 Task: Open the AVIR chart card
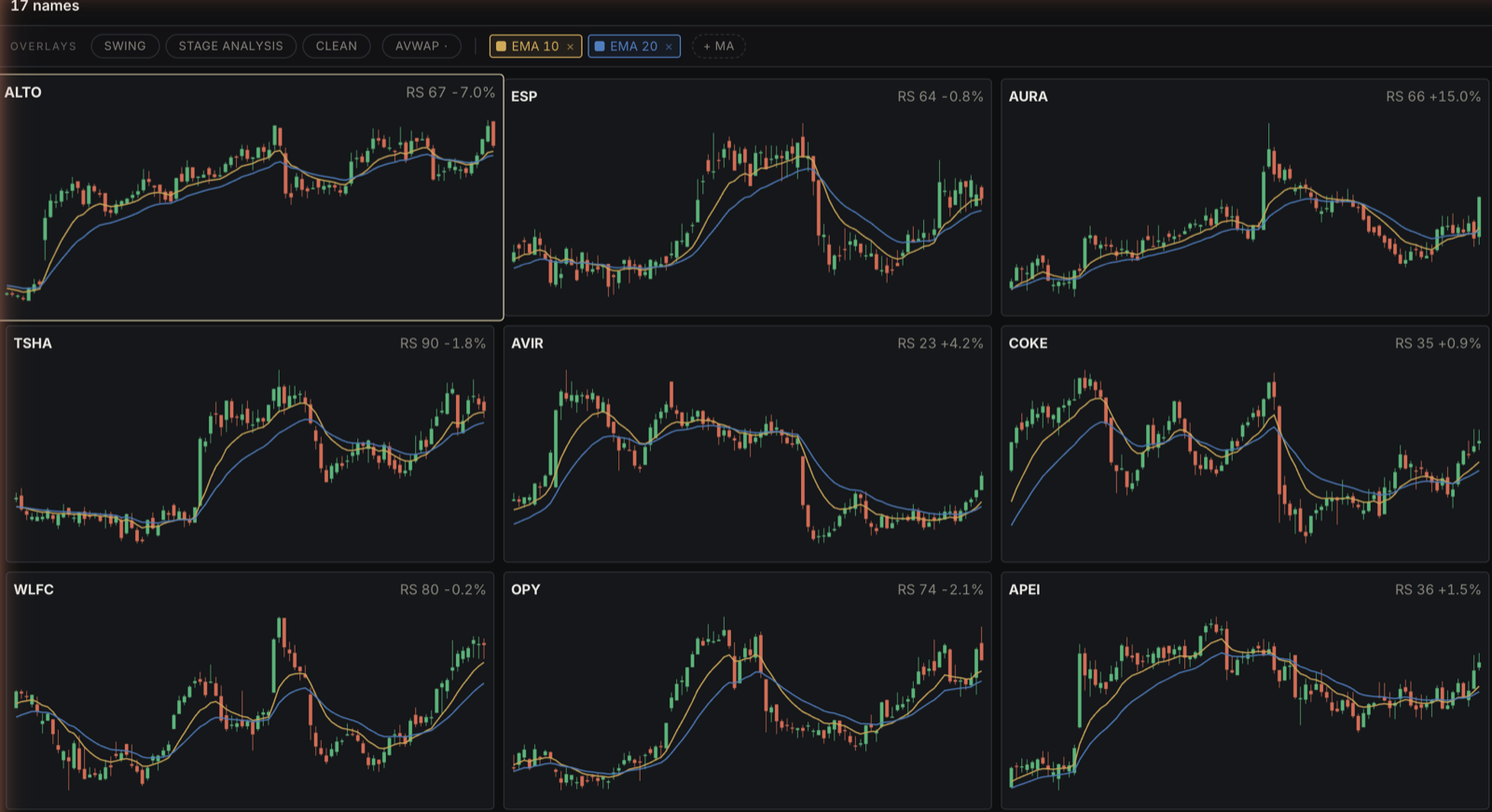click(747, 444)
